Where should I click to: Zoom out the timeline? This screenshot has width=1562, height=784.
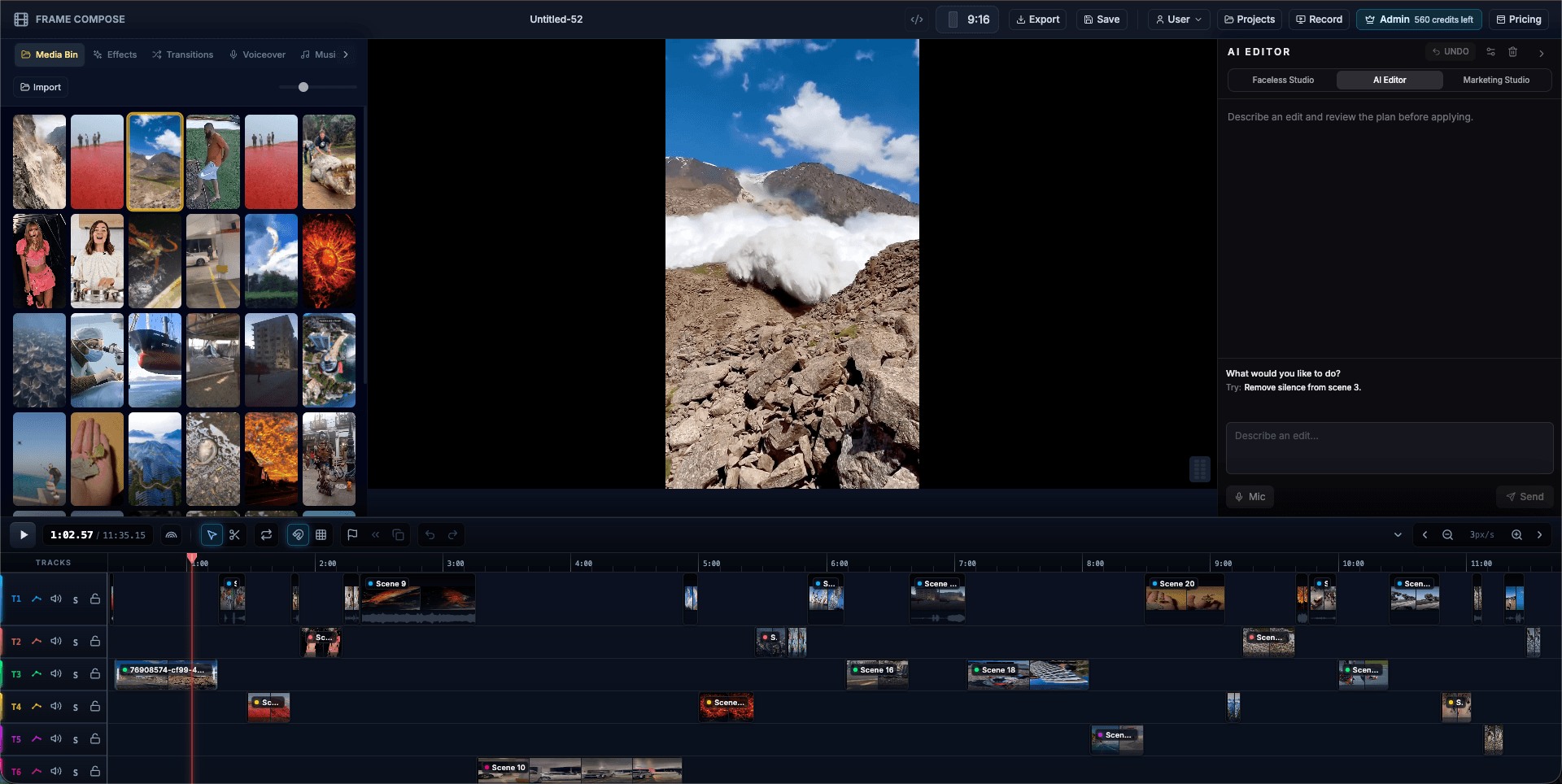pos(1447,535)
